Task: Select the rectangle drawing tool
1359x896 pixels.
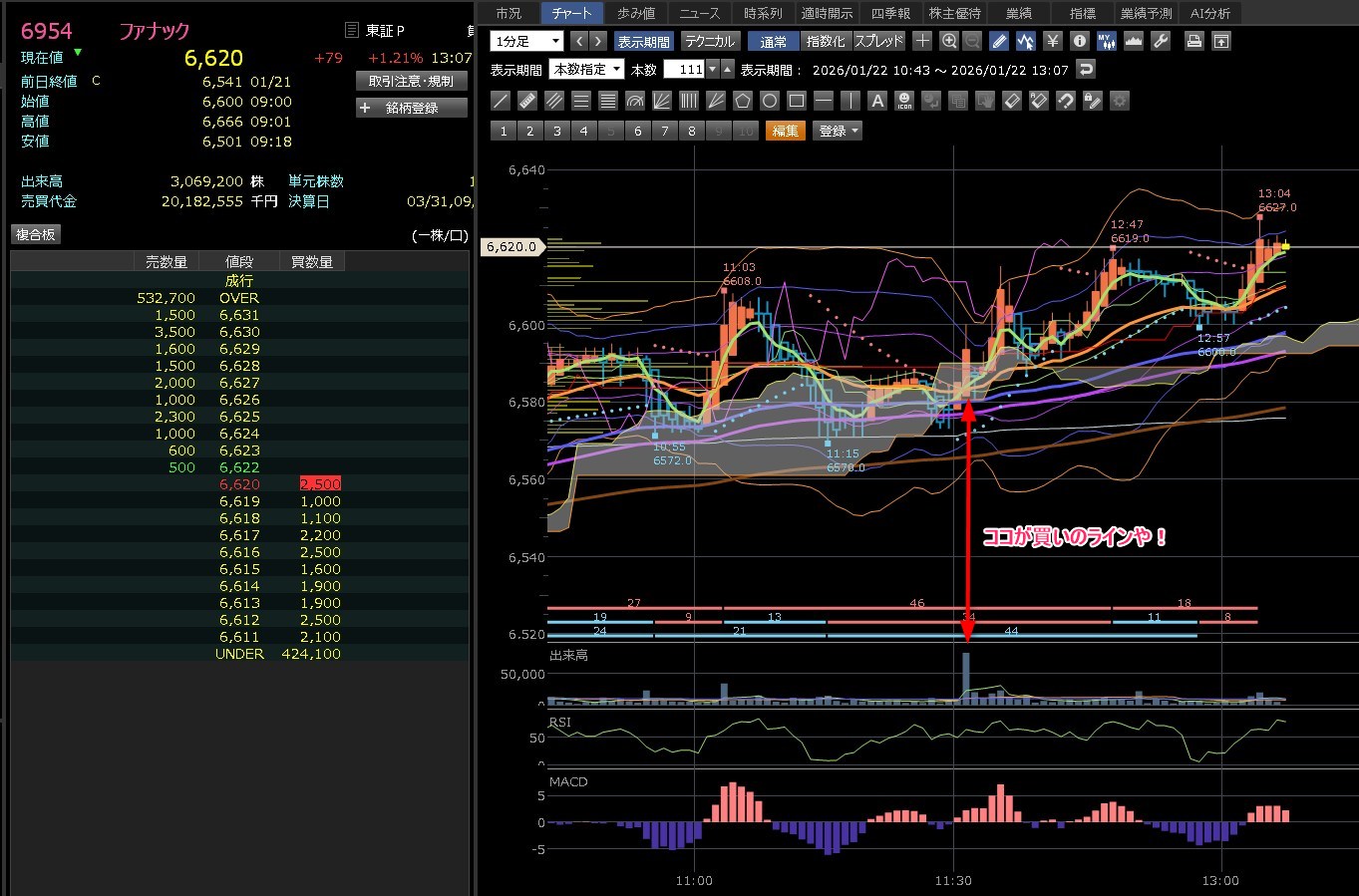Action: click(797, 101)
